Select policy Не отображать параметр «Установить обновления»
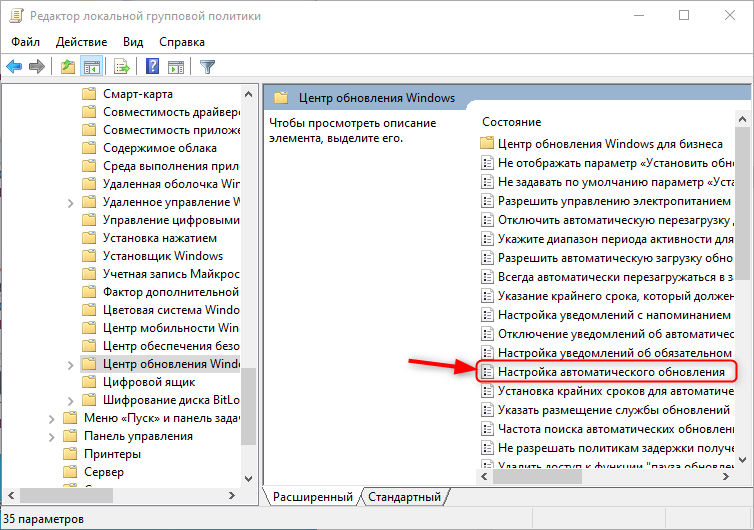 (x=607, y=163)
